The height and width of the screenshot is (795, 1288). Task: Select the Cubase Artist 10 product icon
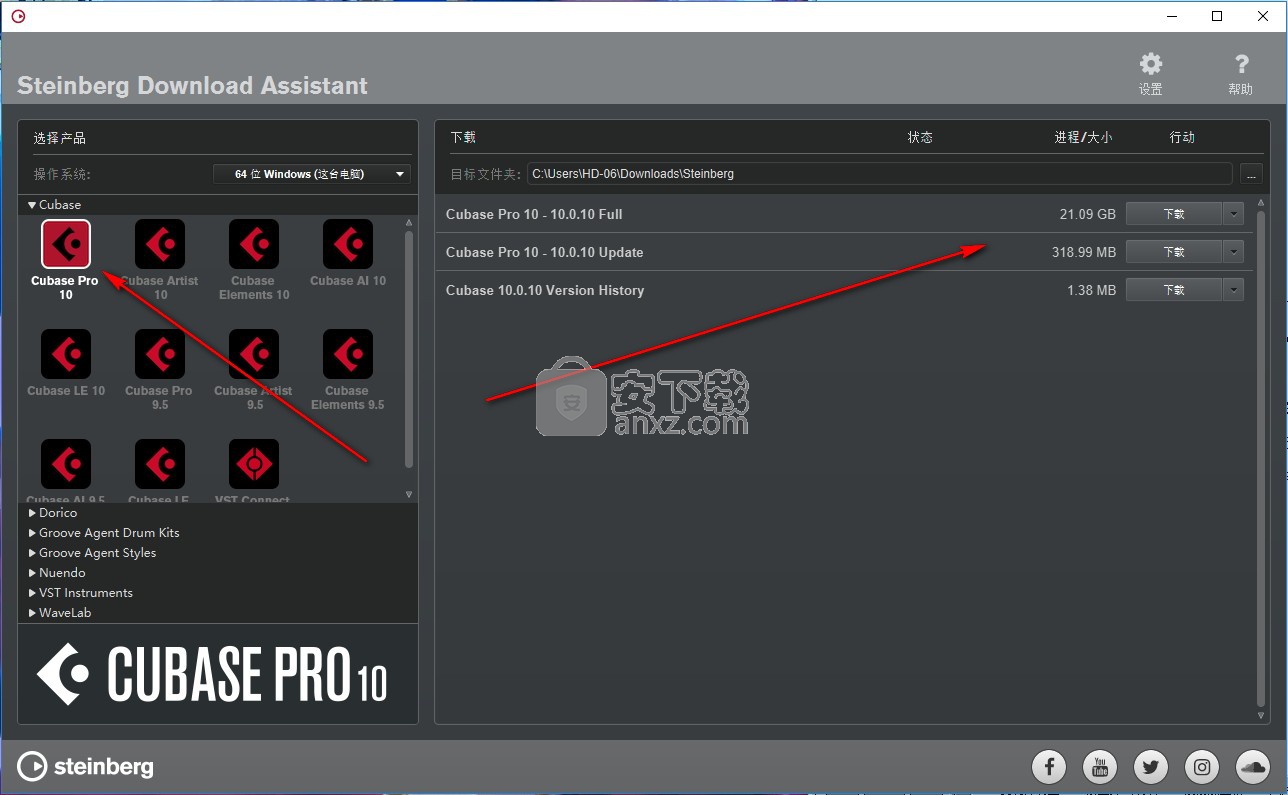160,245
